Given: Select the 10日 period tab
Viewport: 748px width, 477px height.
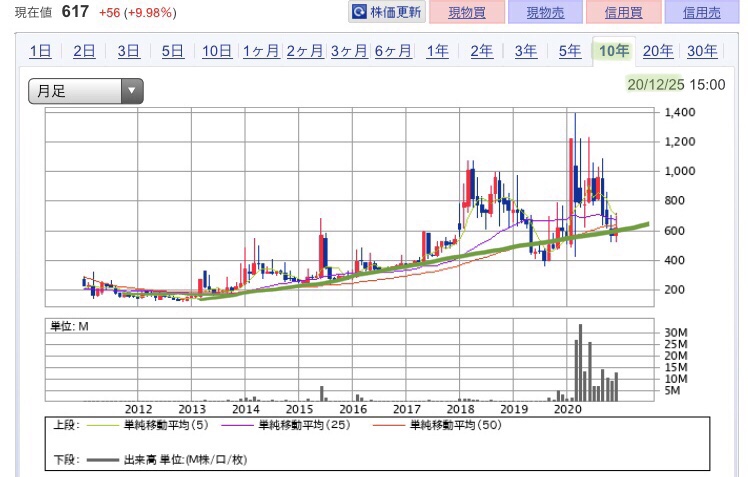Looking at the screenshot, I should pyautogui.click(x=217, y=51).
